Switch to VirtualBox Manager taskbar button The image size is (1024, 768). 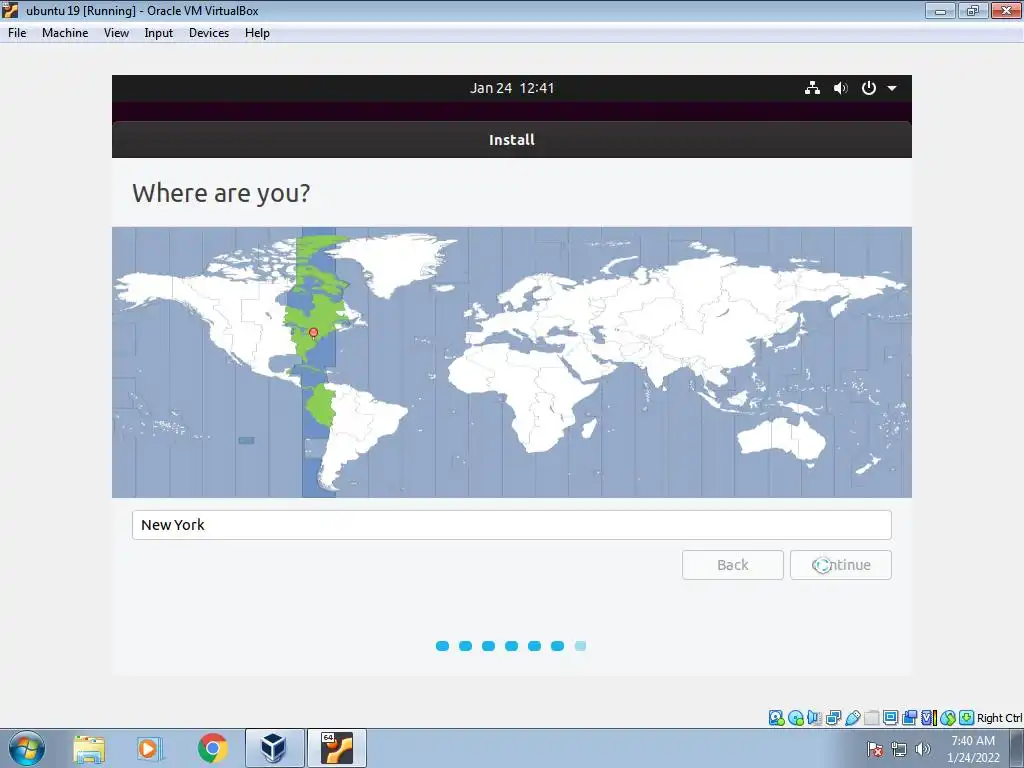coord(274,748)
